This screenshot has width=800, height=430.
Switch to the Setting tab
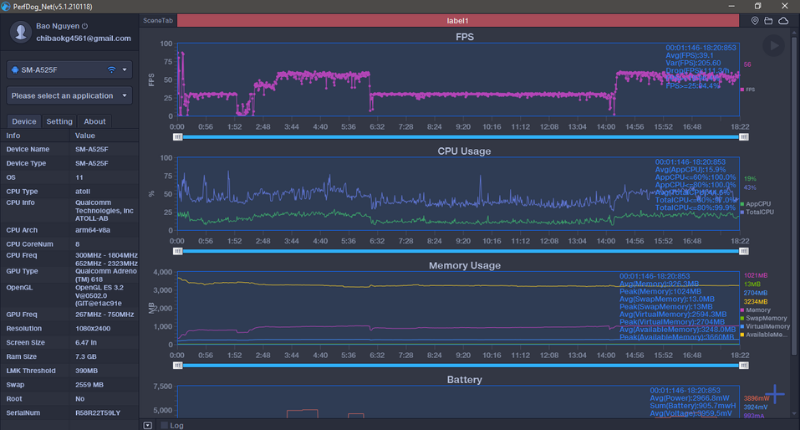59,121
